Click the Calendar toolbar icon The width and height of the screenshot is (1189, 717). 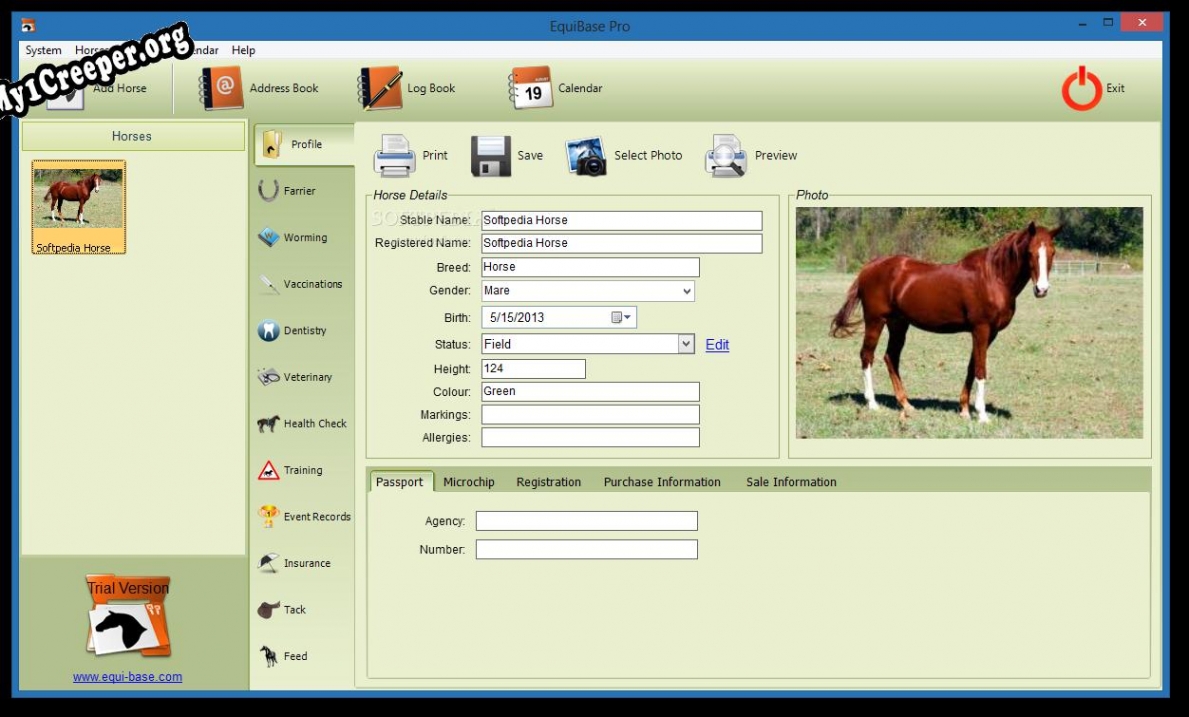(x=531, y=89)
